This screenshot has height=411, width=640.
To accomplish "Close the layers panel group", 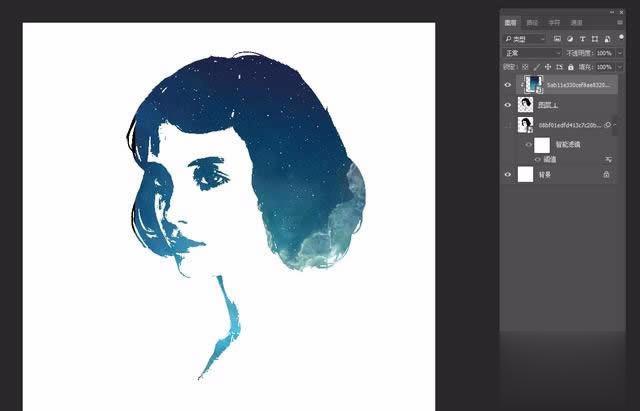I will (621, 12).
